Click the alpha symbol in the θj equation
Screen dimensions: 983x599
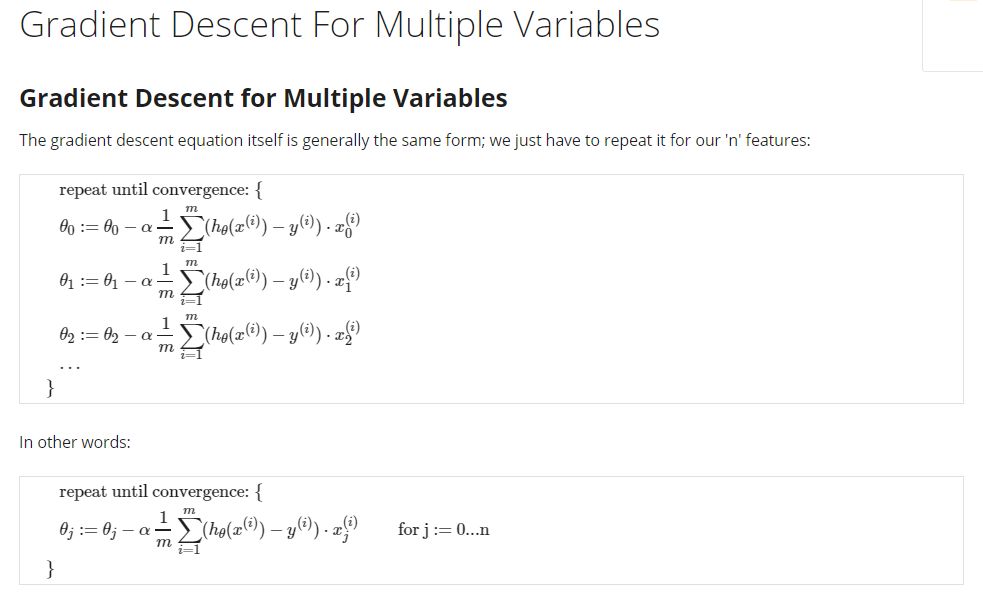point(146,531)
